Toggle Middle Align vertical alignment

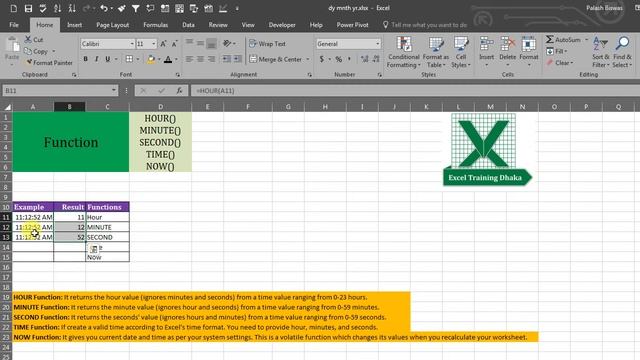[200, 42]
